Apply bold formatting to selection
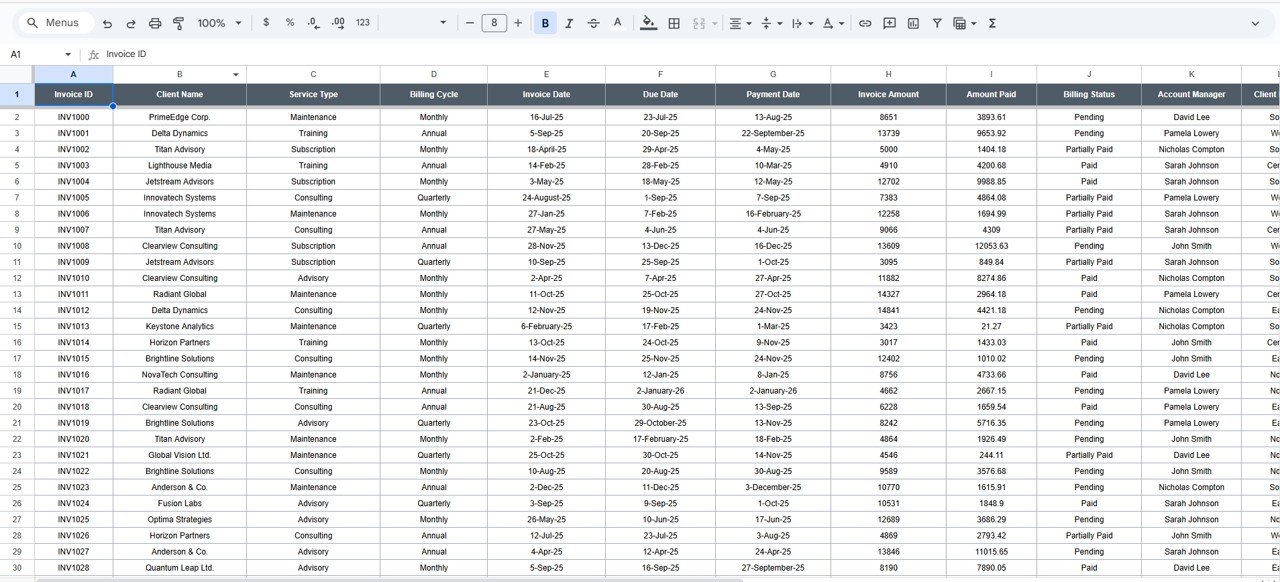1280x582 pixels. [x=545, y=21]
